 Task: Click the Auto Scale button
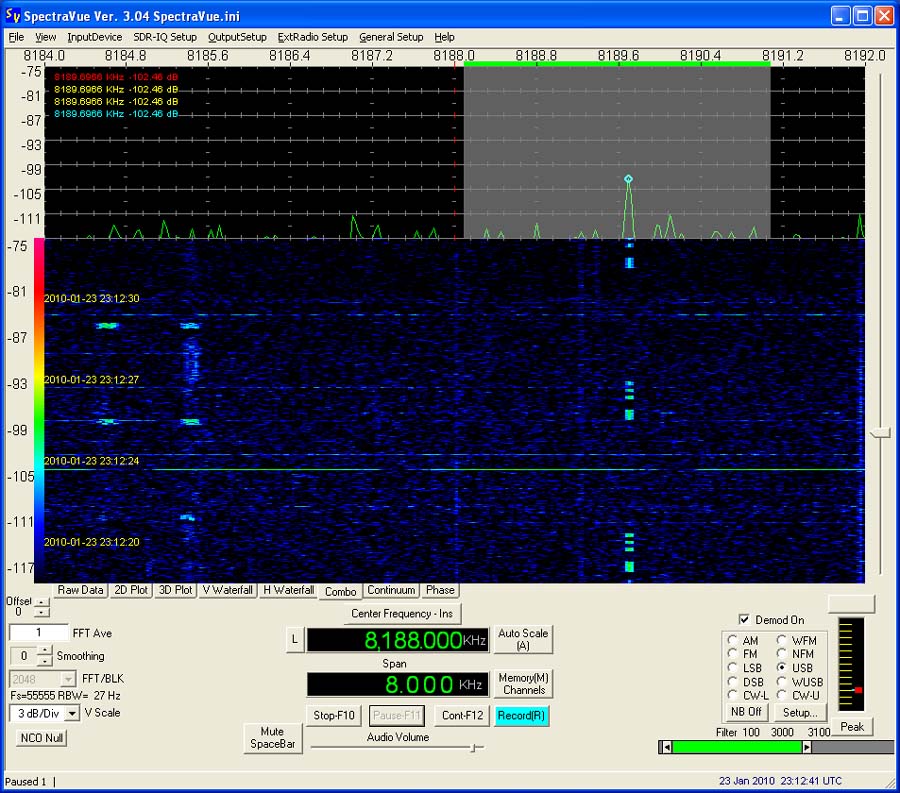(x=523, y=639)
